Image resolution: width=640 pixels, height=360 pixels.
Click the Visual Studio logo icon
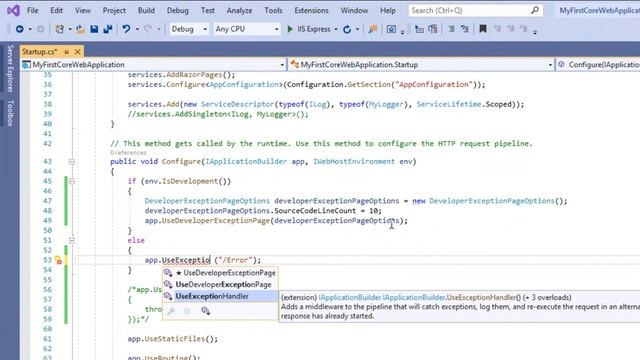[x=13, y=10]
